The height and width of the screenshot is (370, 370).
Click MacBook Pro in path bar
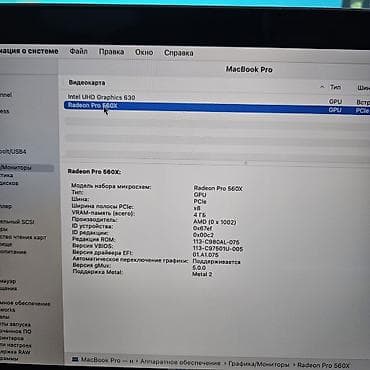pos(101,360)
